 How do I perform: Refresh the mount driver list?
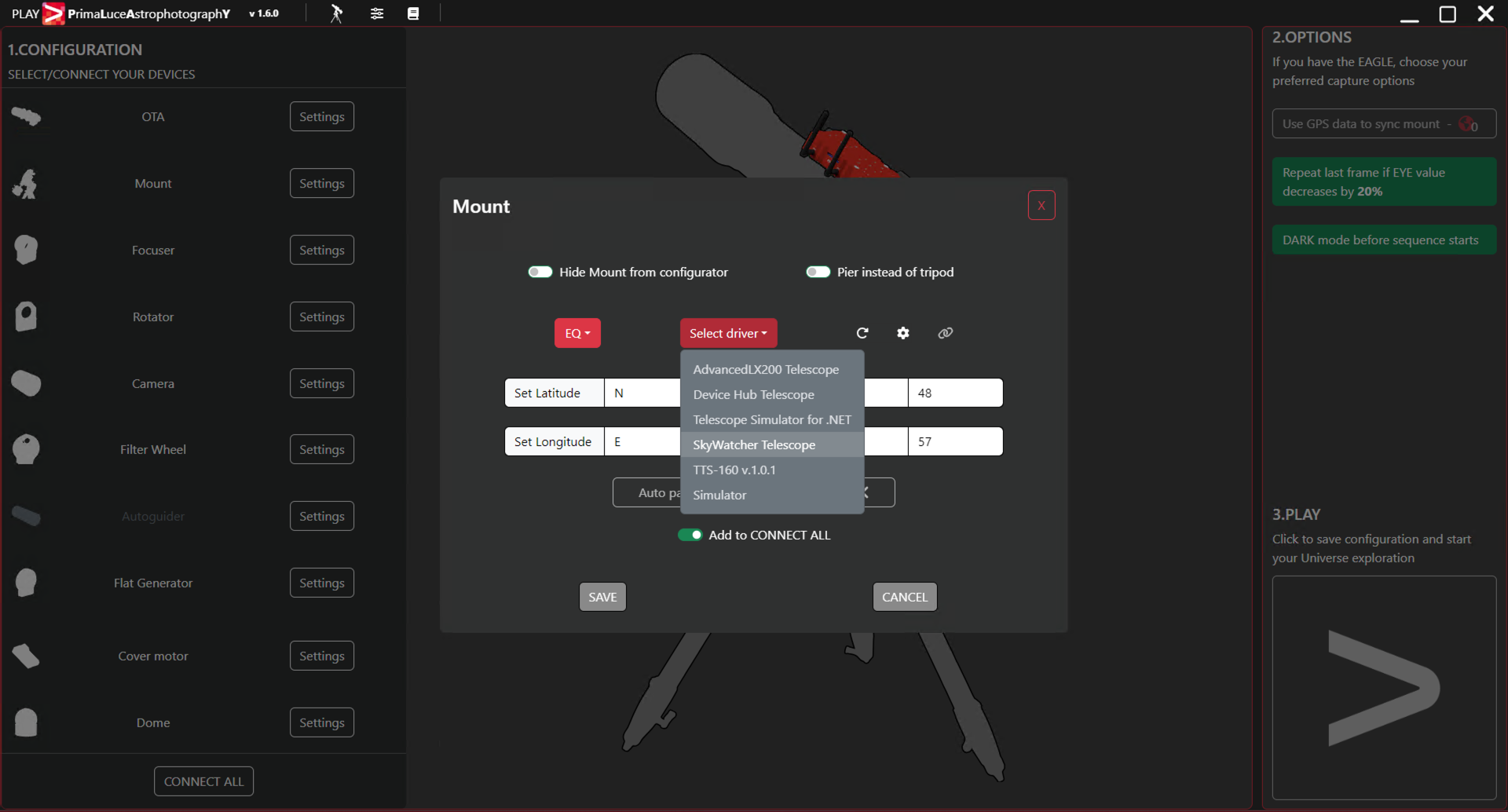pyautogui.click(x=862, y=333)
